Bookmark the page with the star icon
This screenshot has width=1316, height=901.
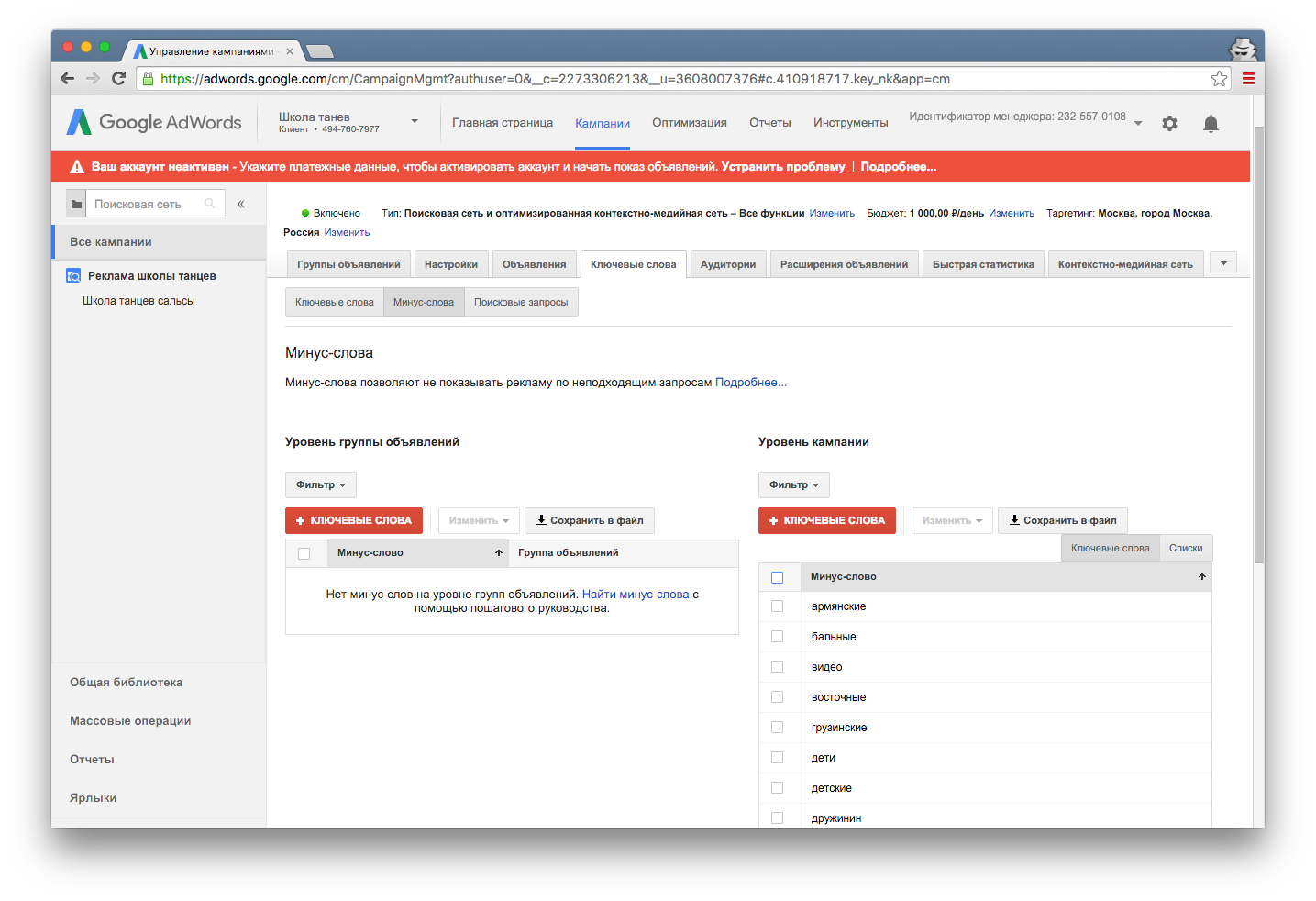[x=1219, y=79]
